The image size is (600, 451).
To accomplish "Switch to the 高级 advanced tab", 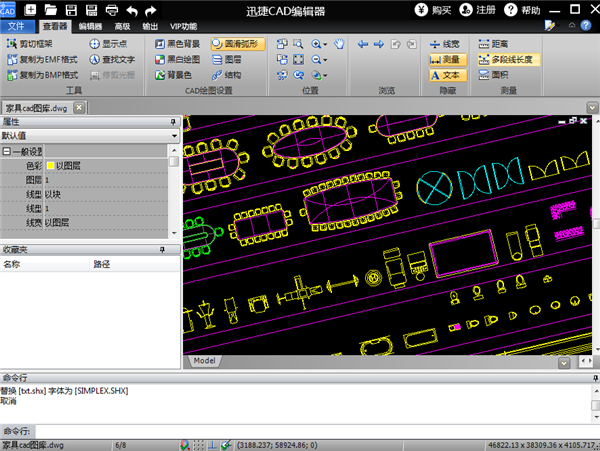I will 122,26.
